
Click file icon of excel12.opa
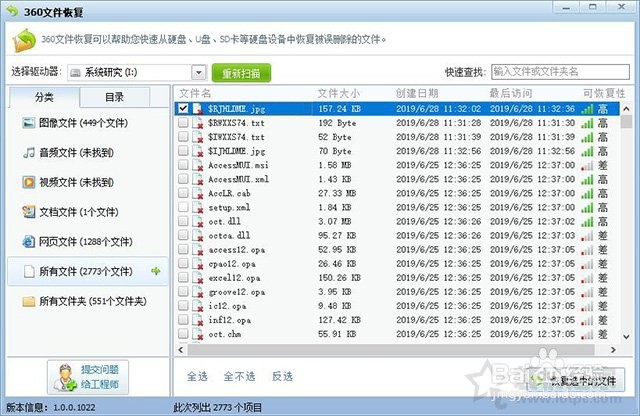point(198,278)
